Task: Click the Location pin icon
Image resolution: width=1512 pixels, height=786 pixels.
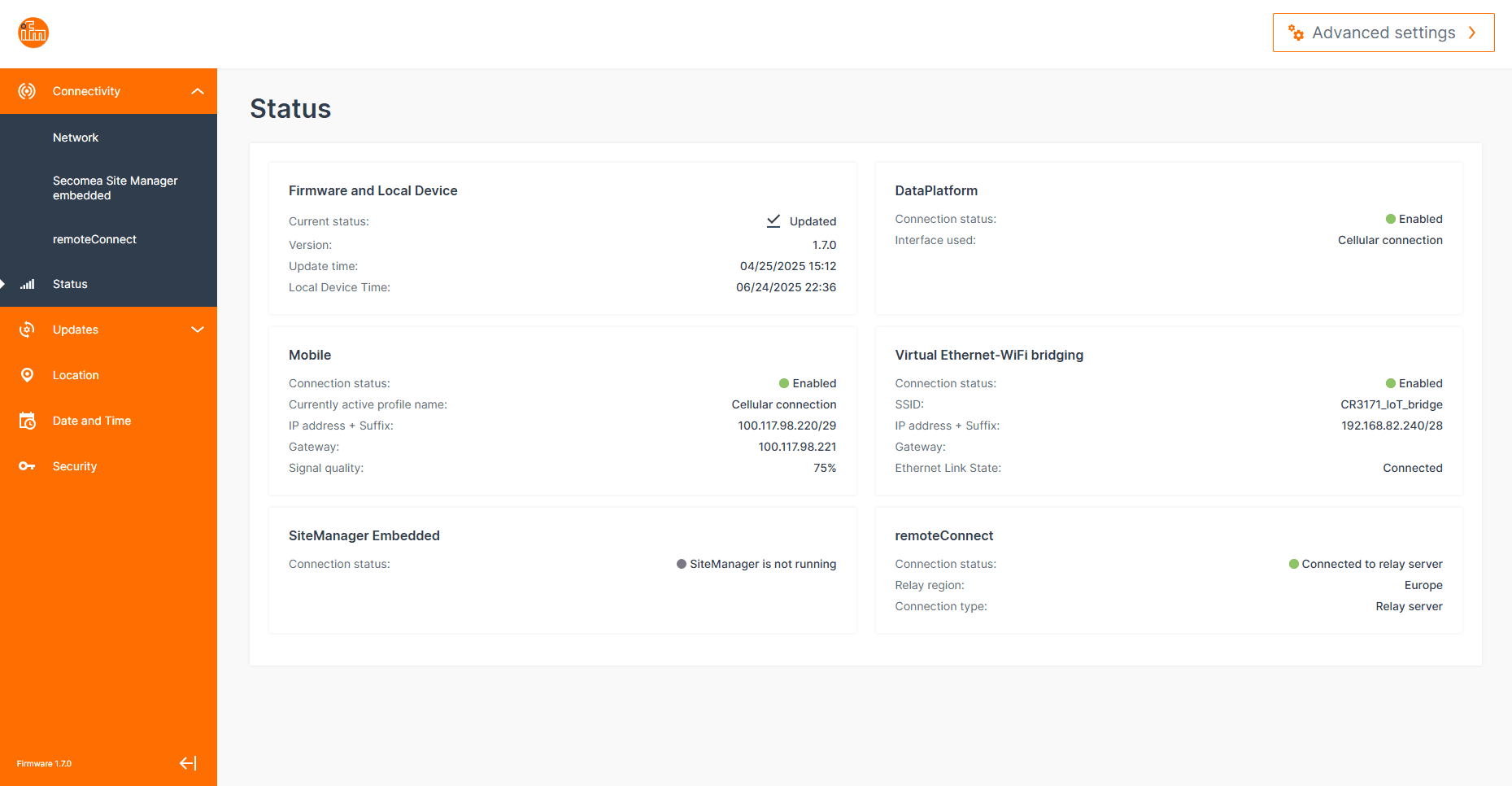Action: click(27, 375)
